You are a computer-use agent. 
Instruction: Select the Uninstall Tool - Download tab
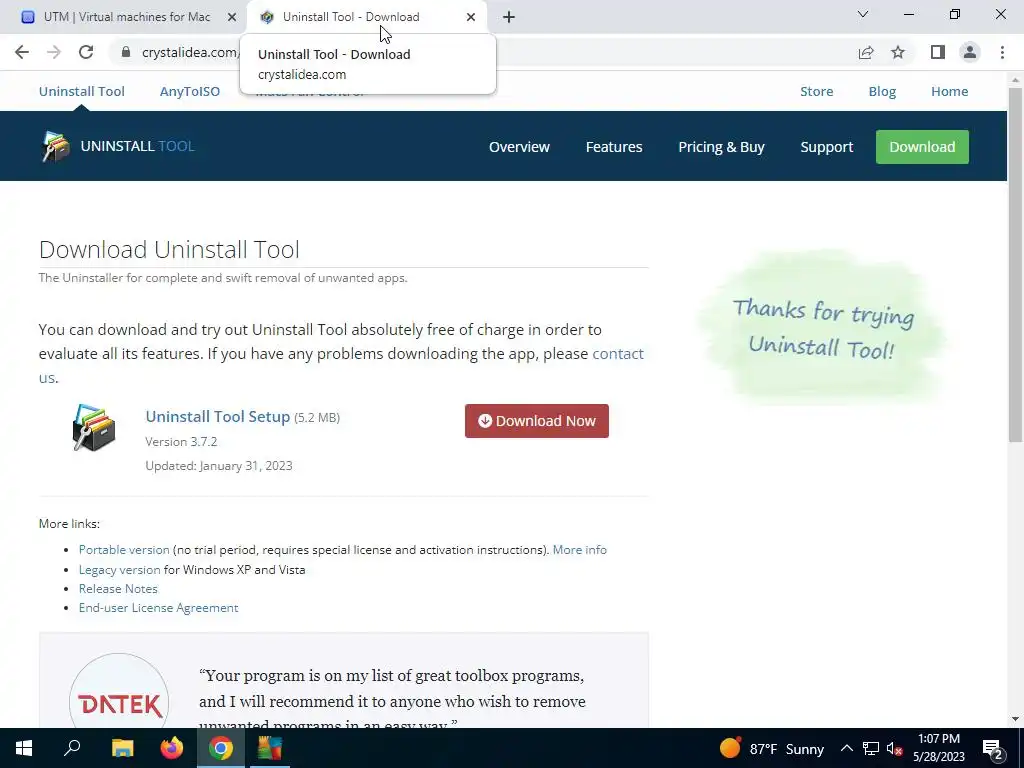click(x=368, y=17)
